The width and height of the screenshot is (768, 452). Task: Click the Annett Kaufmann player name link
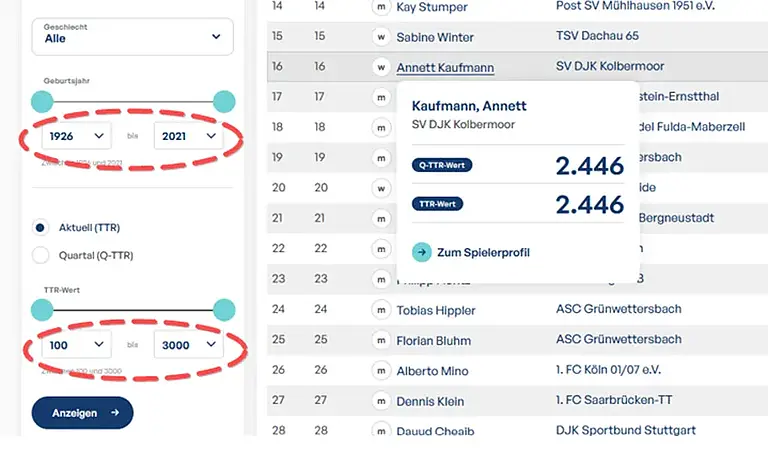[x=445, y=68]
